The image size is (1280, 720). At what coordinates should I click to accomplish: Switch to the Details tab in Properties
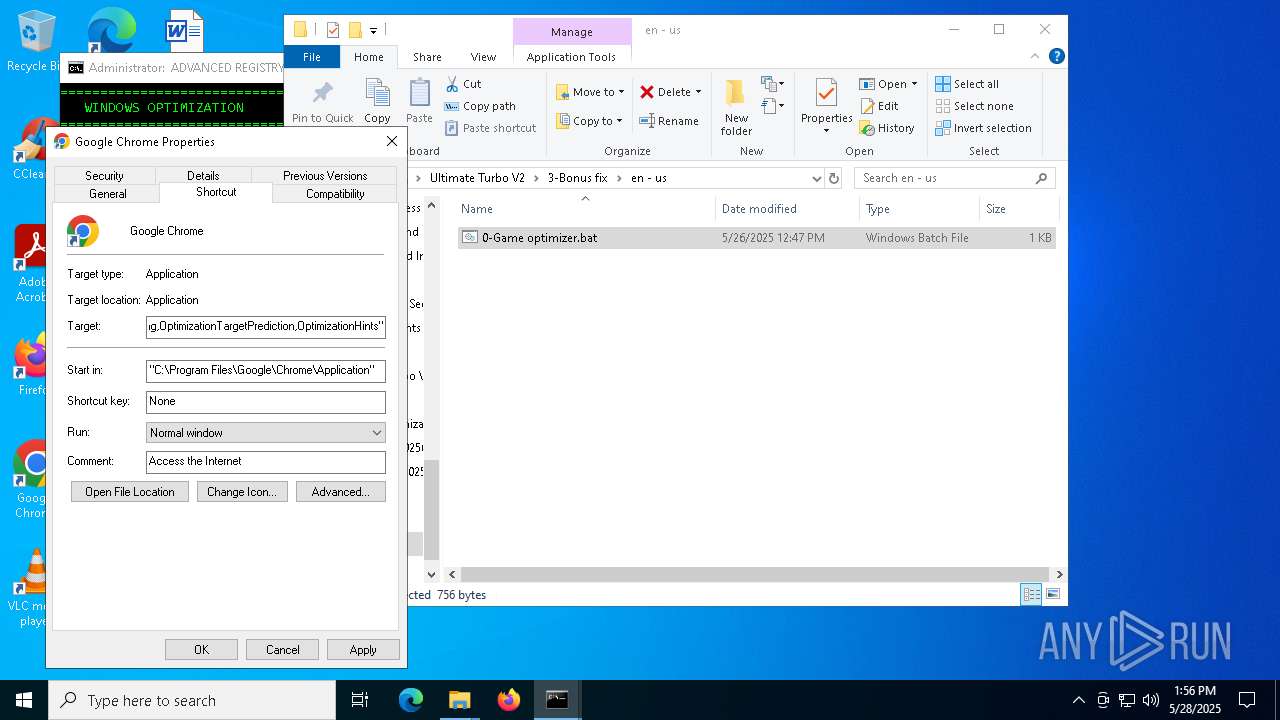pyautogui.click(x=203, y=176)
